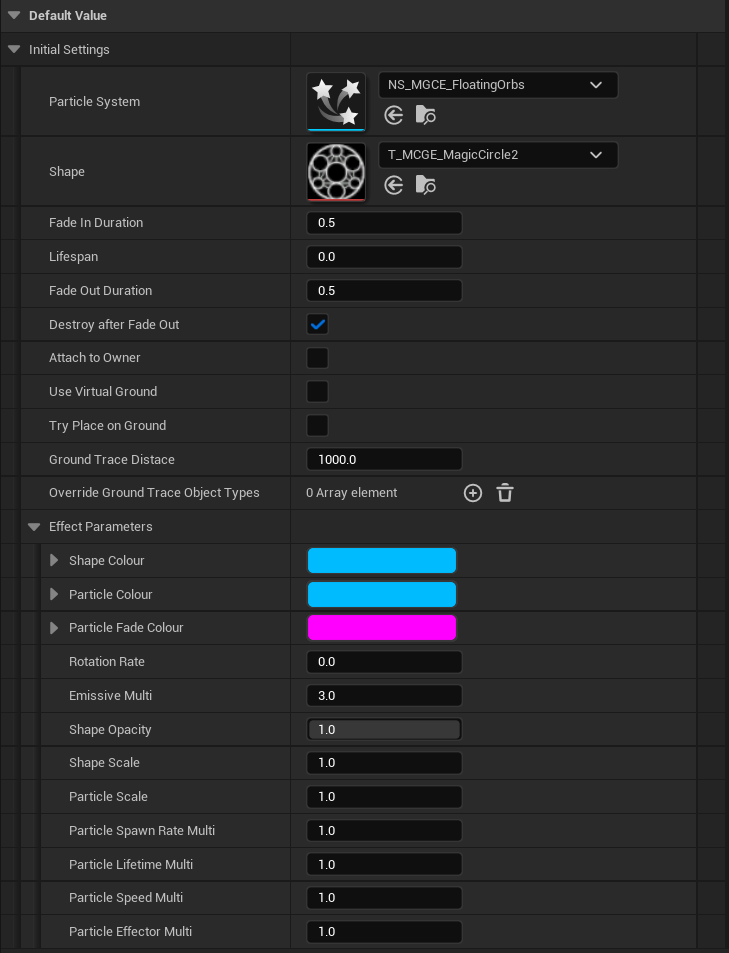Viewport: 729px width, 953px height.
Task: Toggle Try Place on Ground checkbox
Action: (x=318, y=426)
